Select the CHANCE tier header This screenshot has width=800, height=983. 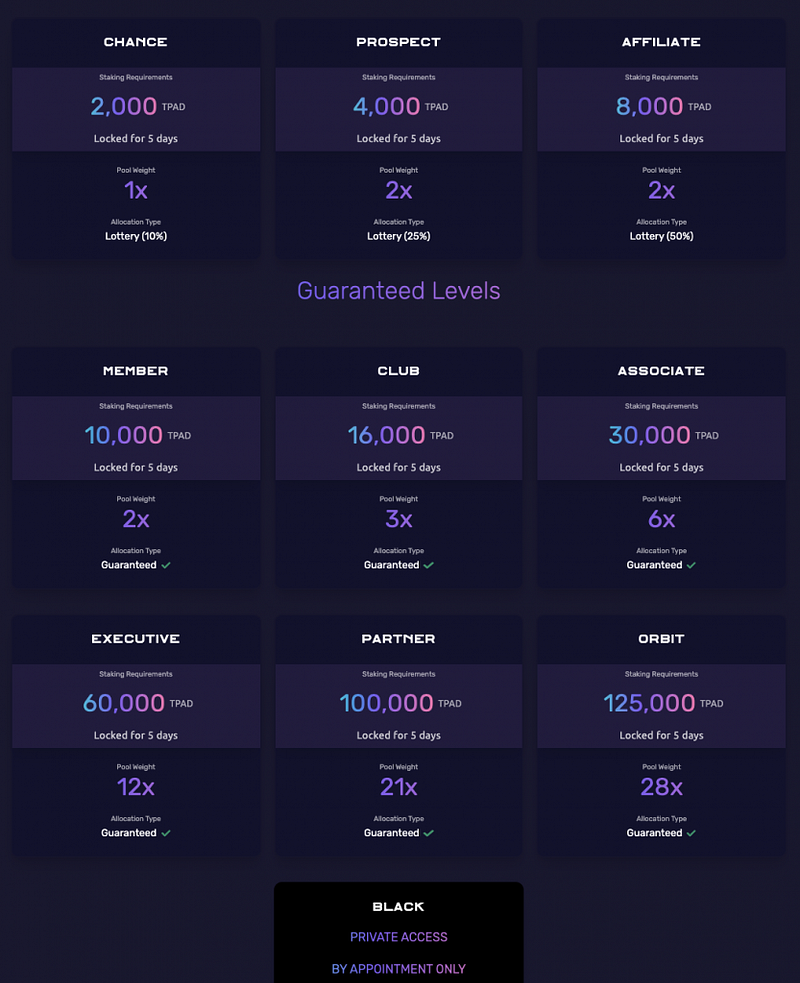(135, 42)
